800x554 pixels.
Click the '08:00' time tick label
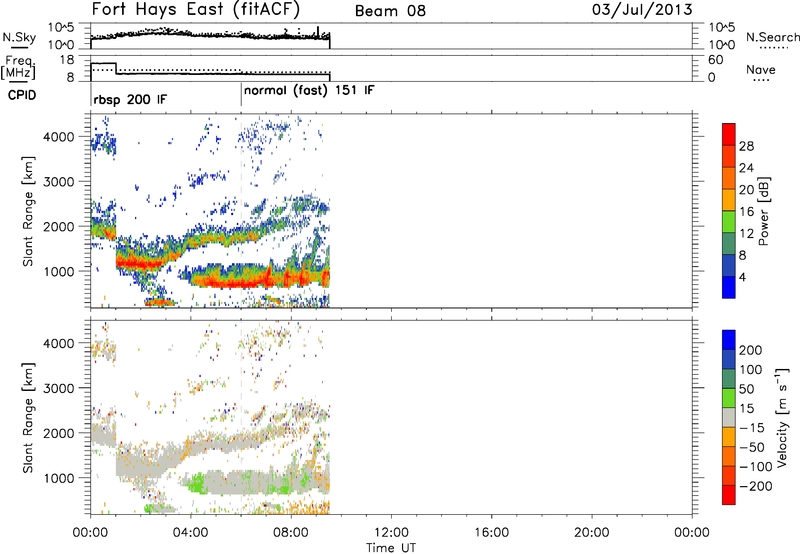[291, 533]
